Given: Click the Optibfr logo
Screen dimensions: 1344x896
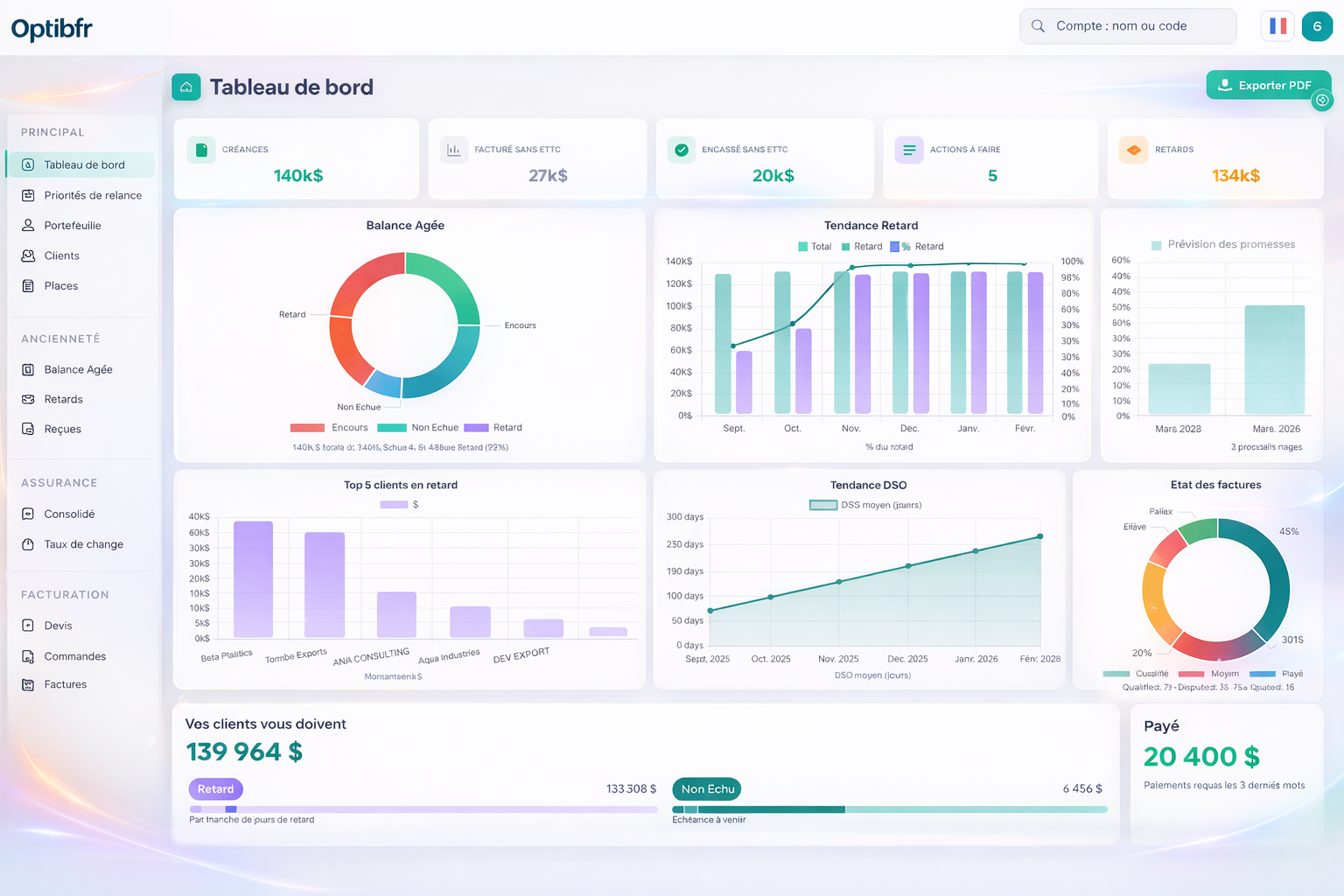Looking at the screenshot, I should pyautogui.click(x=52, y=29).
